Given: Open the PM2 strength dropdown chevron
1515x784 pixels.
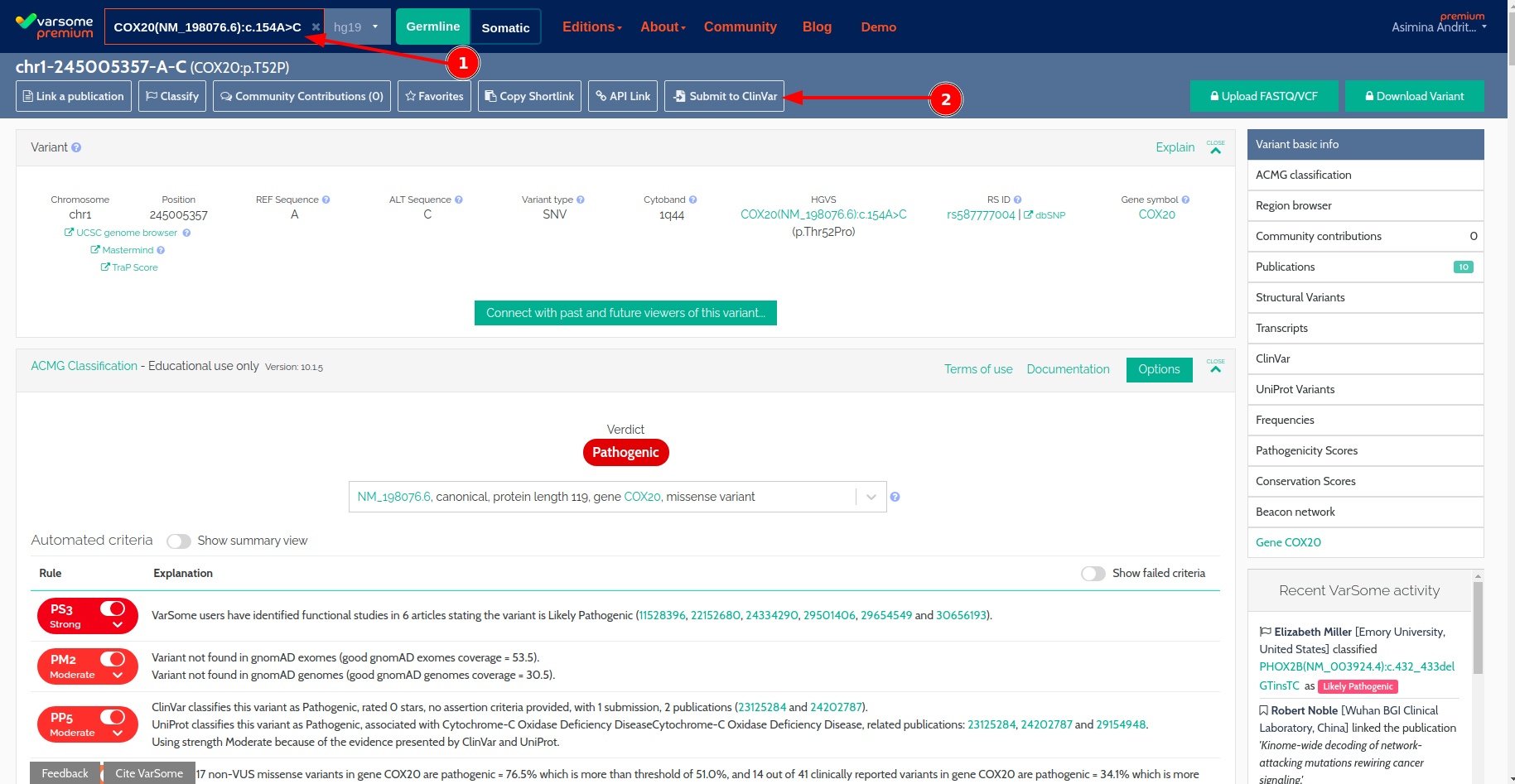Looking at the screenshot, I should click(118, 676).
